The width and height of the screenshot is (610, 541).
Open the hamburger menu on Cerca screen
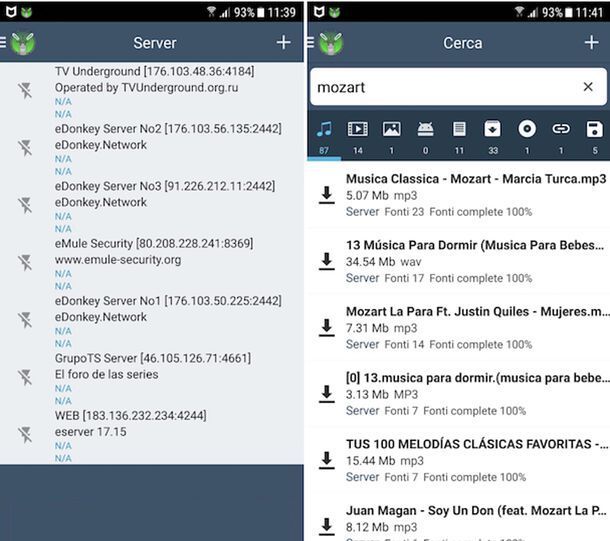click(310, 42)
